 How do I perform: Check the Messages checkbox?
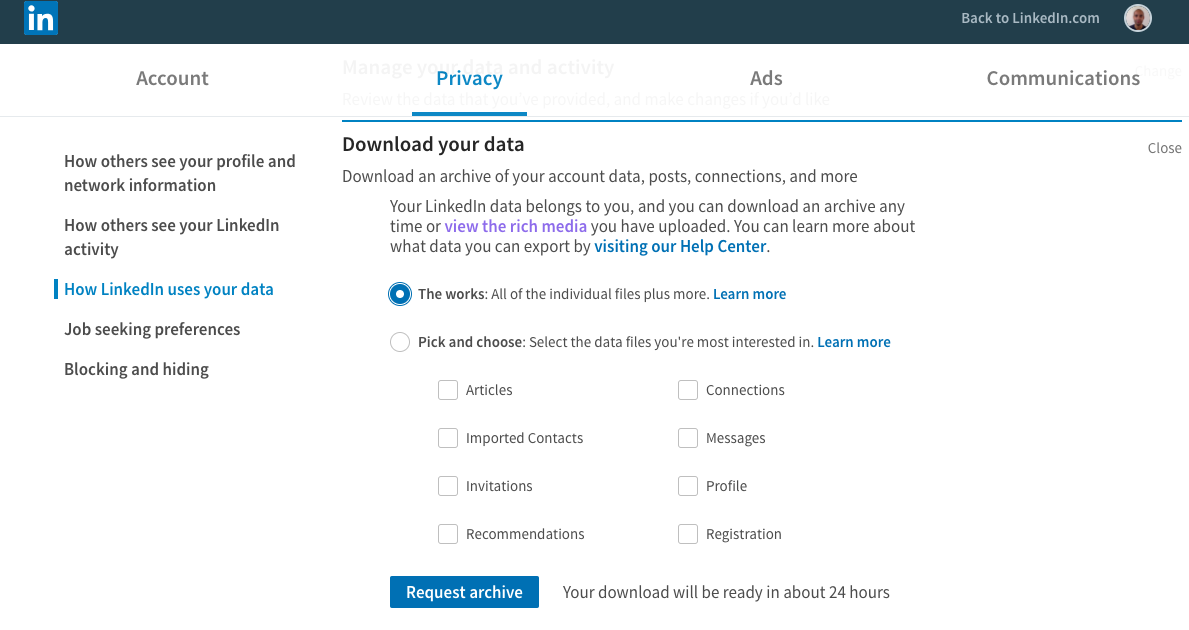[688, 438]
